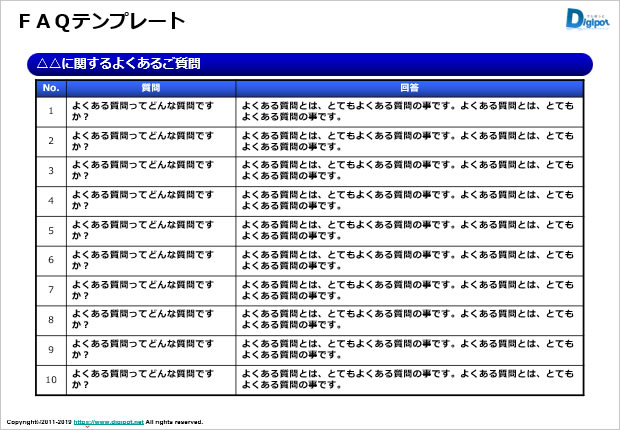Click the row number 10 cell
This screenshot has height=430, width=620.
pos(52,380)
